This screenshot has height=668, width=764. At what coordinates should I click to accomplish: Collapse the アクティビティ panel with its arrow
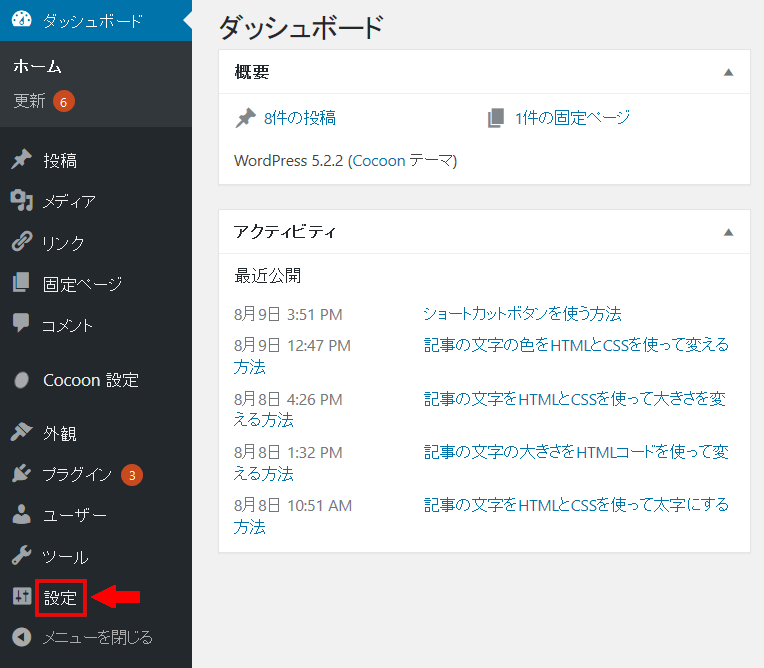(728, 232)
